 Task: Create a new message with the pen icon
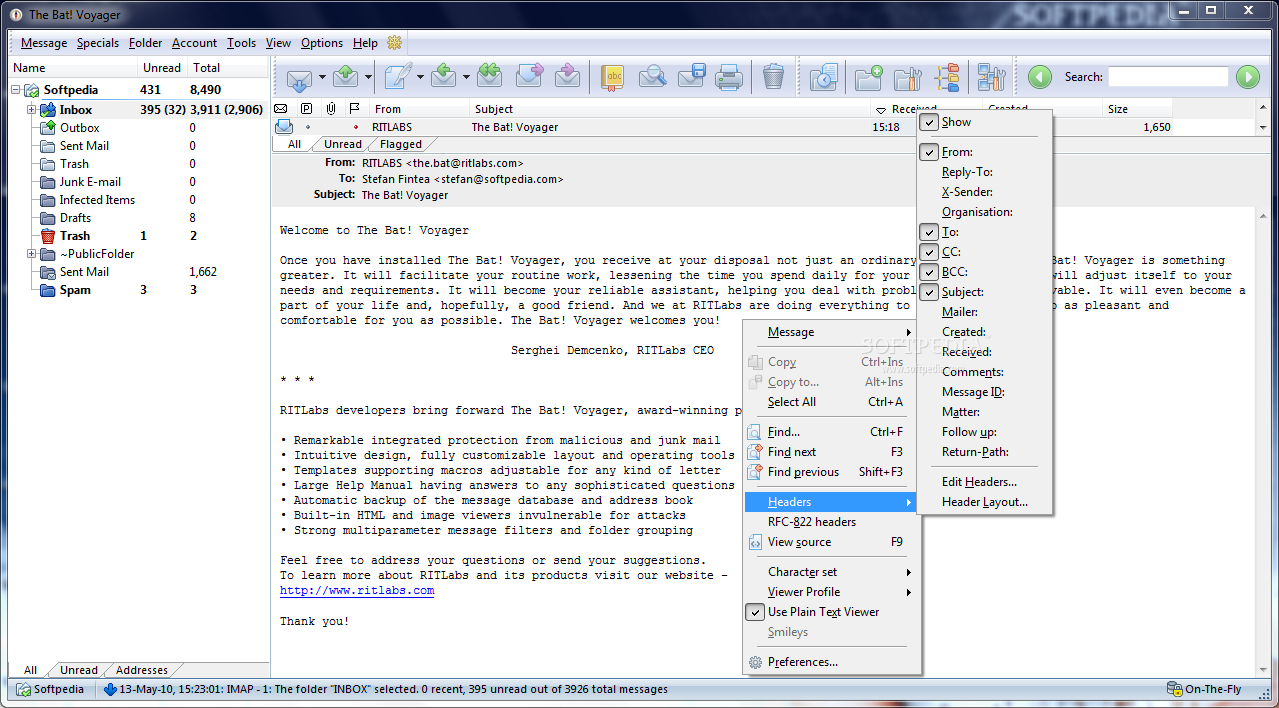click(x=398, y=77)
